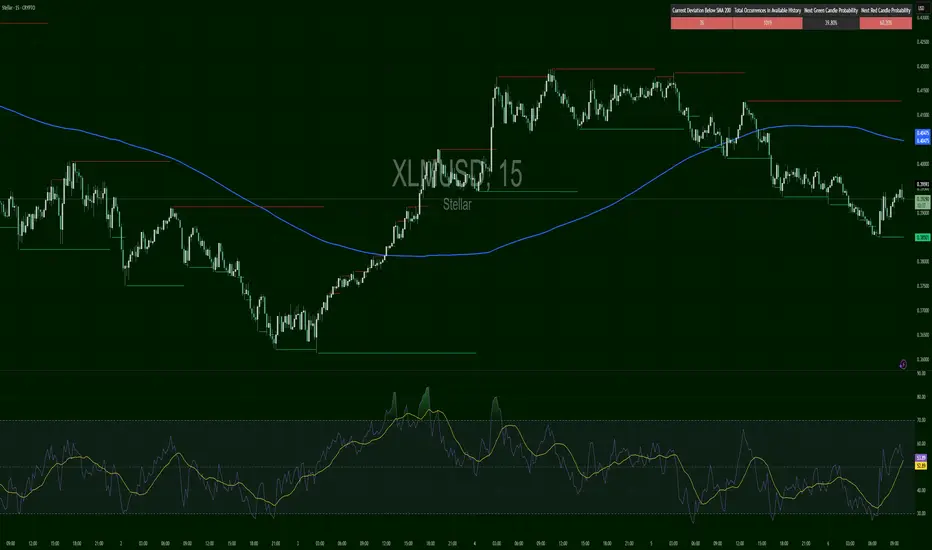This screenshot has height=550, width=932.
Task: Click the blue SMA 200 price label on axis
Action: pos(922,137)
